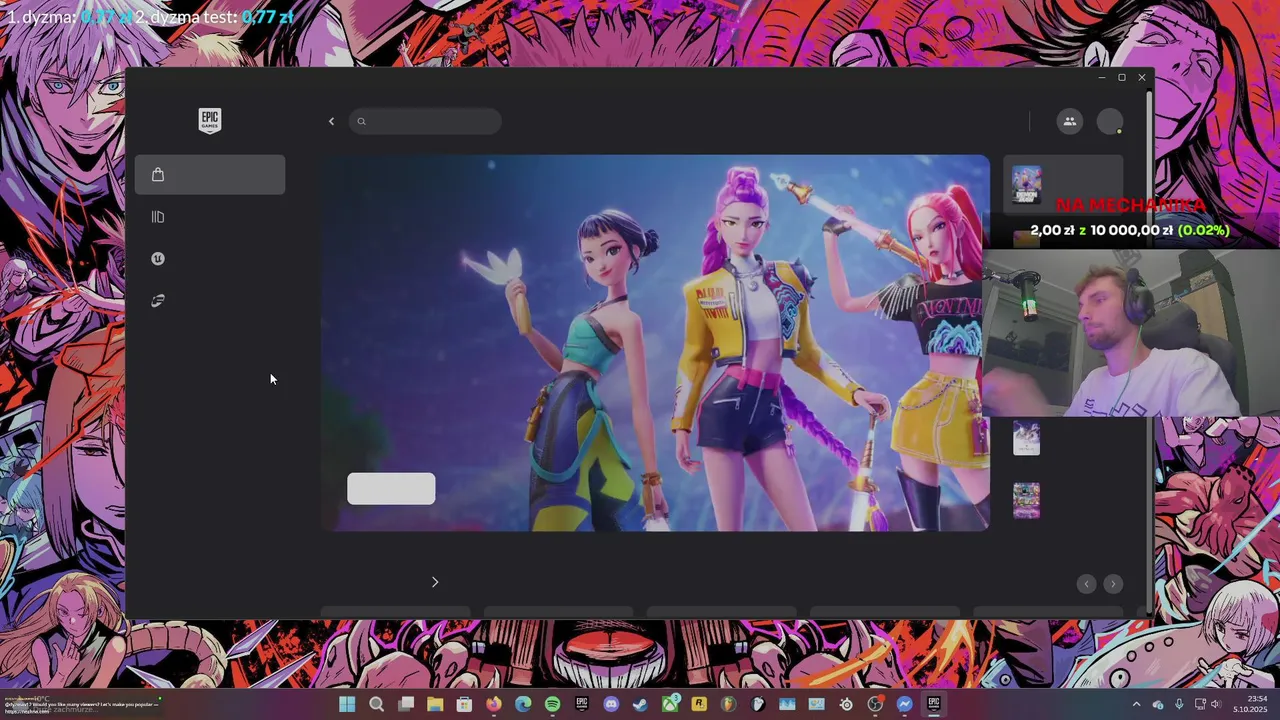
Task: Expand the section chevron below the banner
Action: pyautogui.click(x=435, y=582)
